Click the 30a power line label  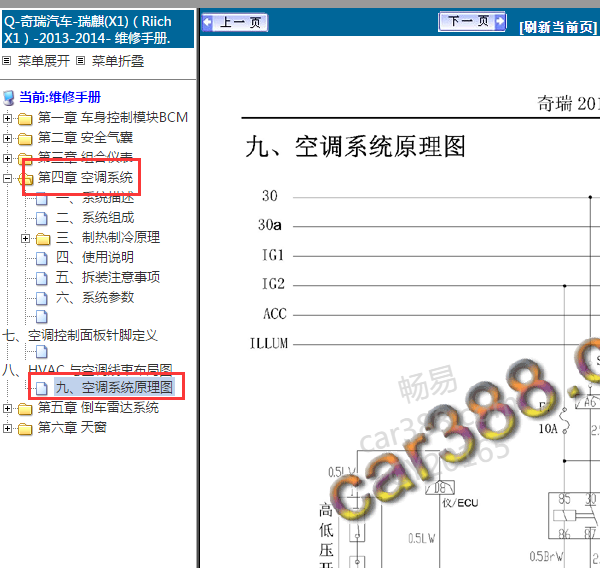point(270,225)
